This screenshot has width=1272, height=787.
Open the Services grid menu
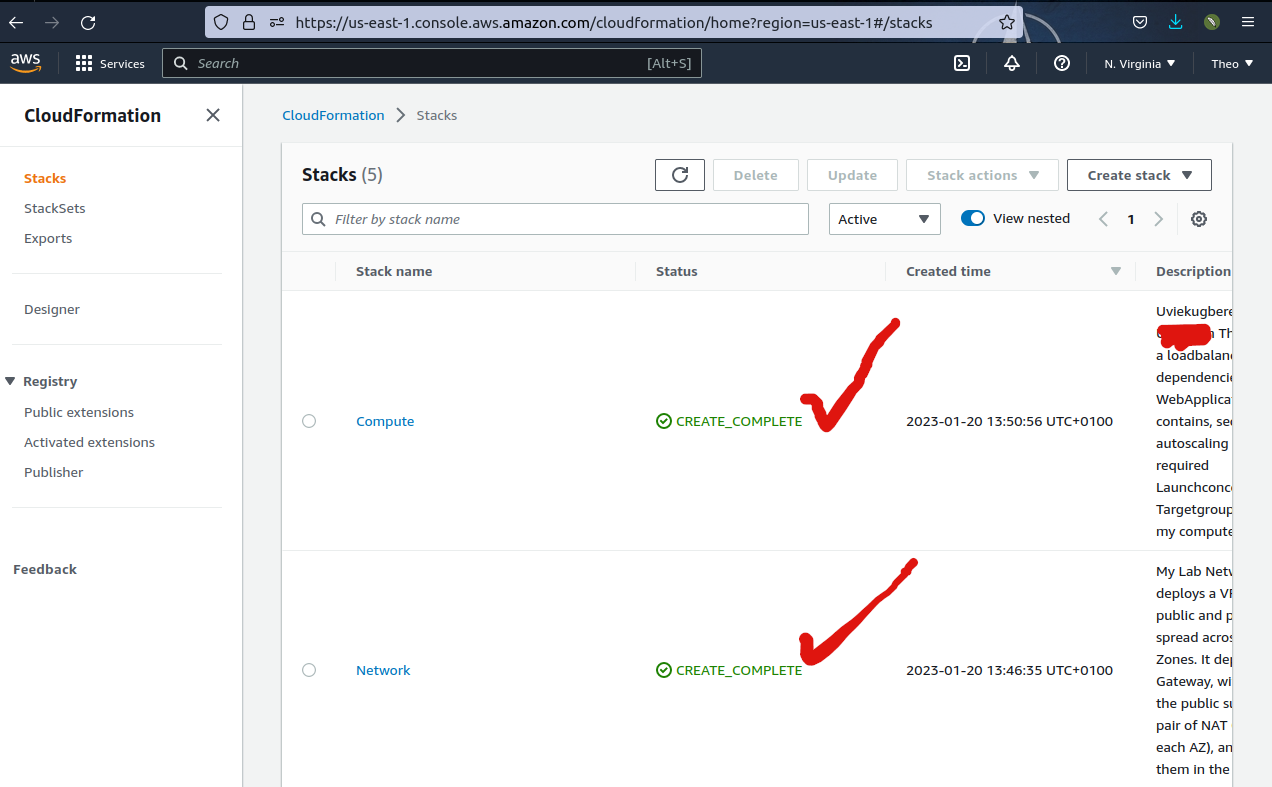point(110,63)
